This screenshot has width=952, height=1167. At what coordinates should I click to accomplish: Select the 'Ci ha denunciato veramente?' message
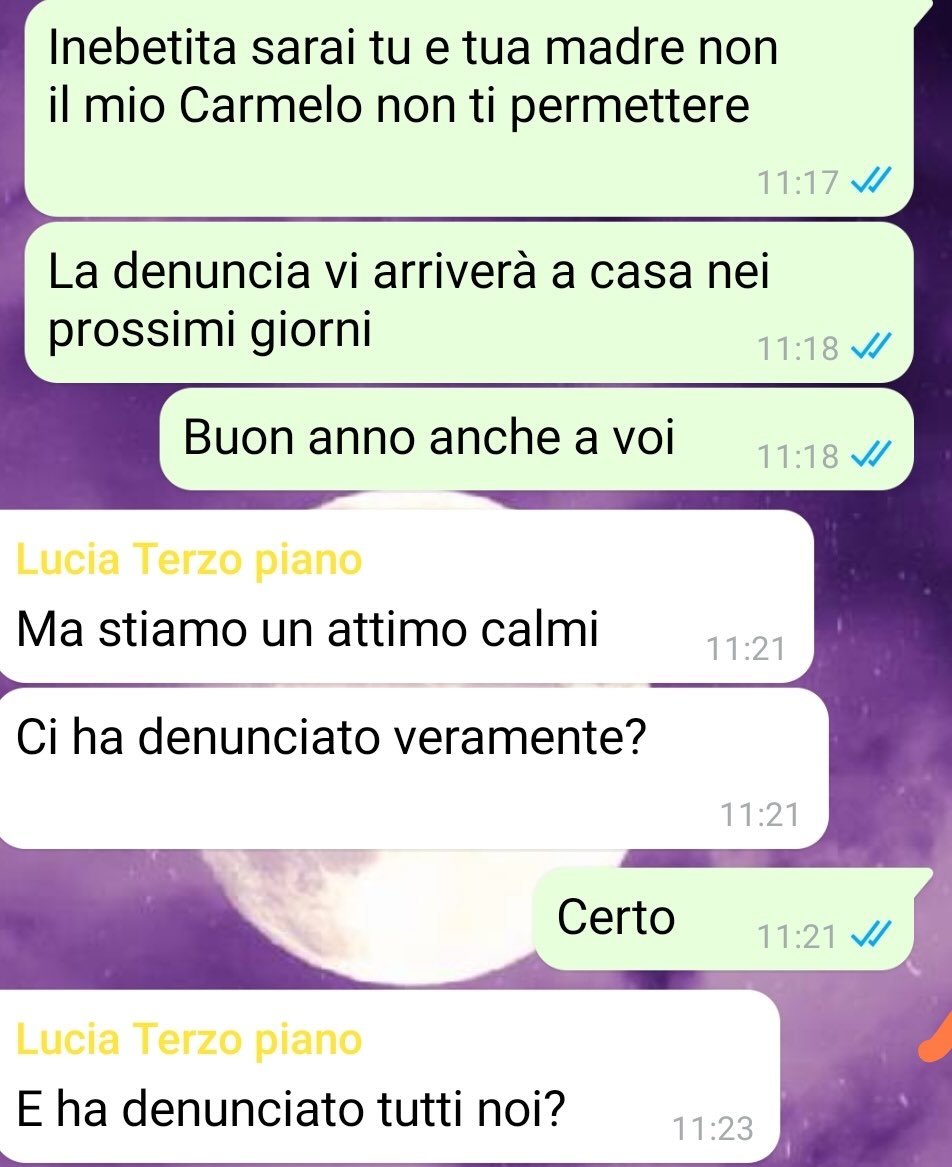414,768
